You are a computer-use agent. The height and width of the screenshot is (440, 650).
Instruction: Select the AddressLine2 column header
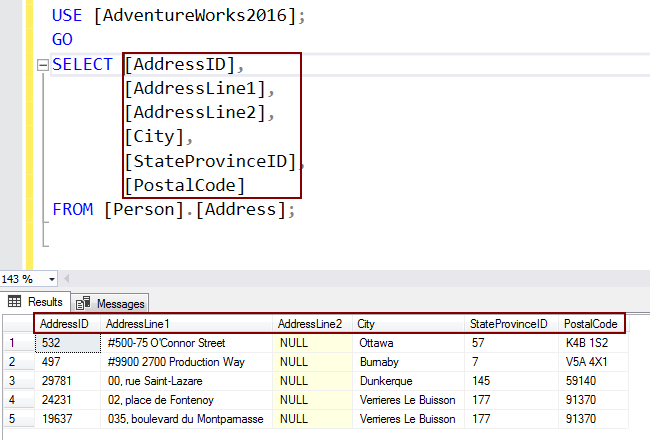click(x=309, y=324)
